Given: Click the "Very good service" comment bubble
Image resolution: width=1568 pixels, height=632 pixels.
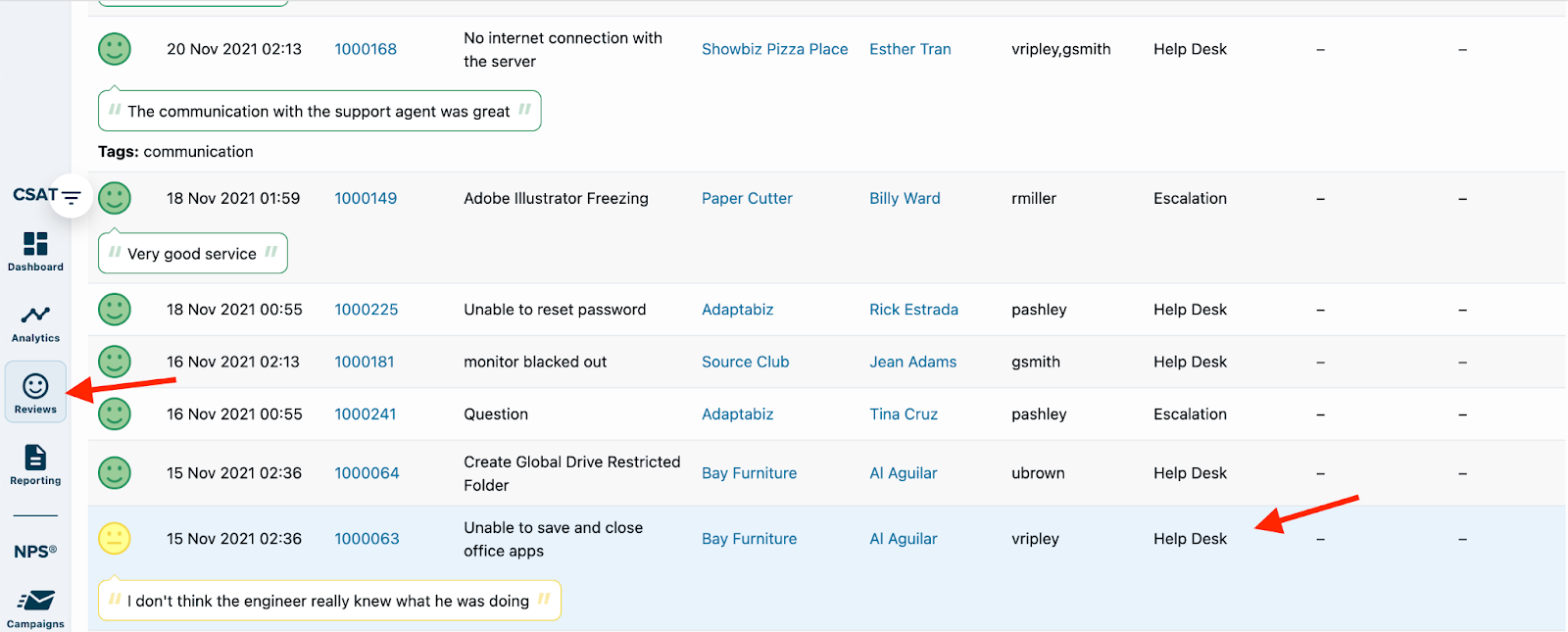Looking at the screenshot, I should 192,254.
